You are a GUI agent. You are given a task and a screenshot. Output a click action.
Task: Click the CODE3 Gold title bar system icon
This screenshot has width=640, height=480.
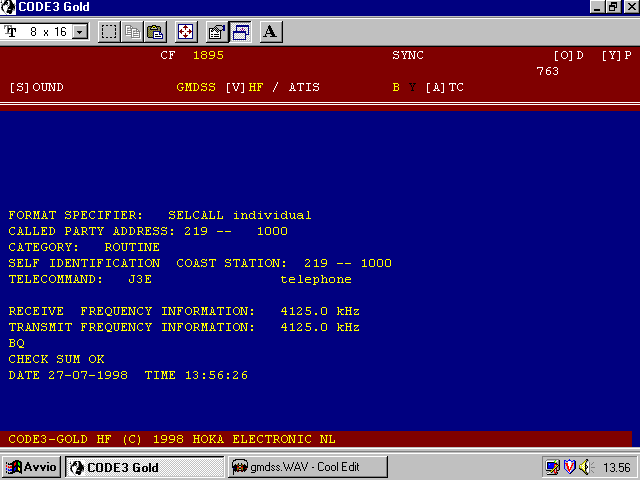[x=9, y=7]
